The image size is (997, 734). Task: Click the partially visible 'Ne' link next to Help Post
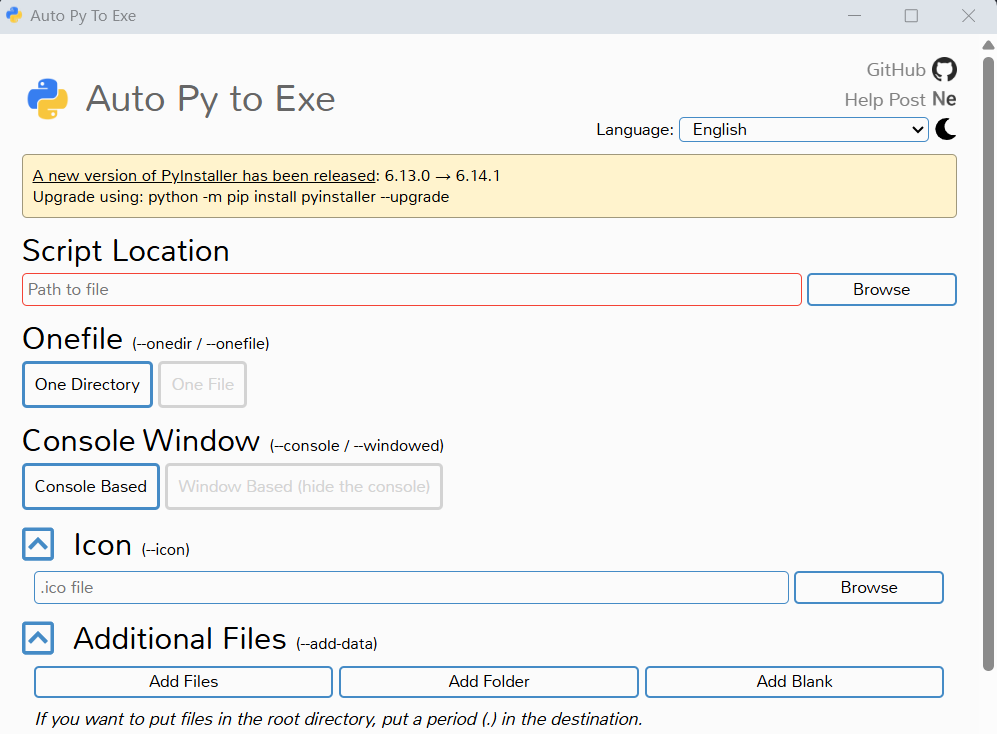pos(944,99)
